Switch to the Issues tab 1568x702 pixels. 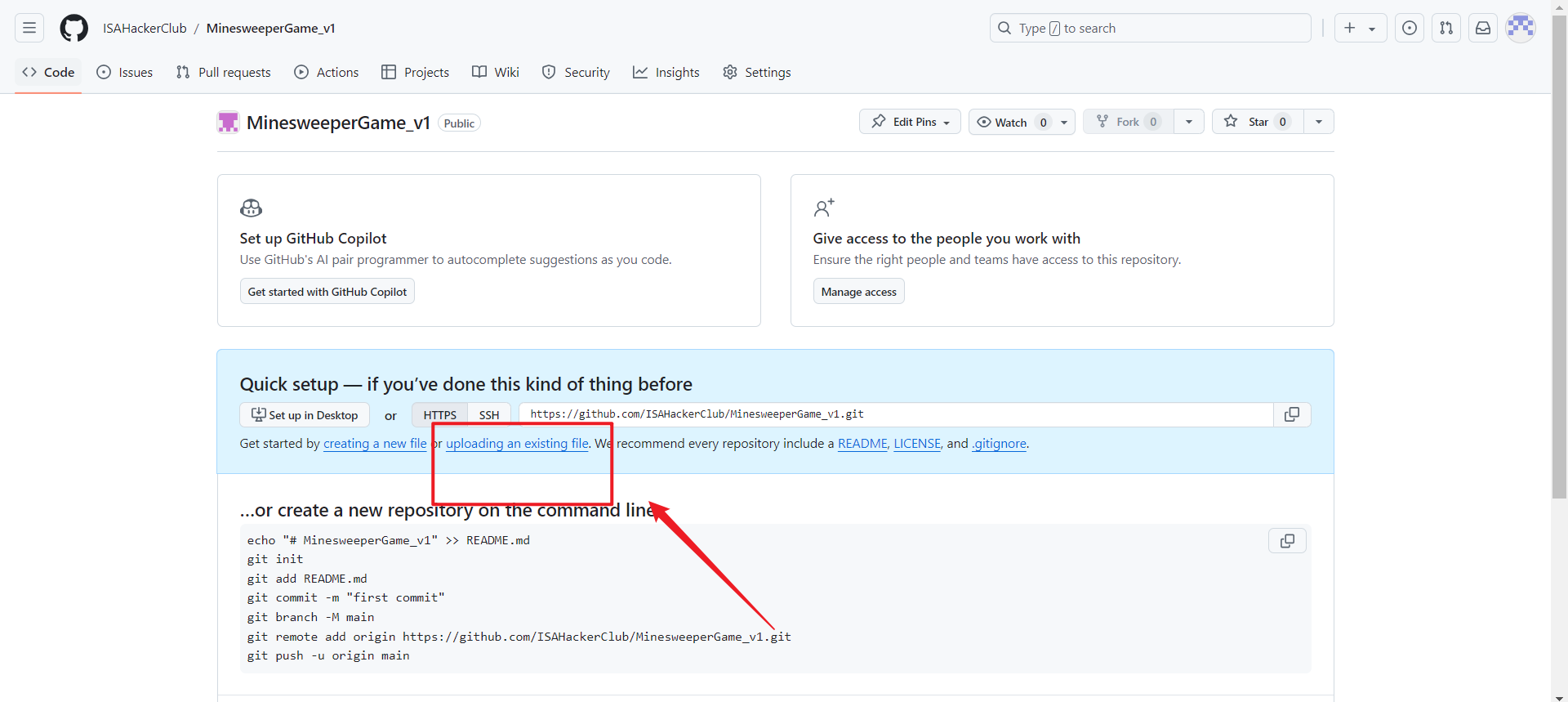pos(125,72)
